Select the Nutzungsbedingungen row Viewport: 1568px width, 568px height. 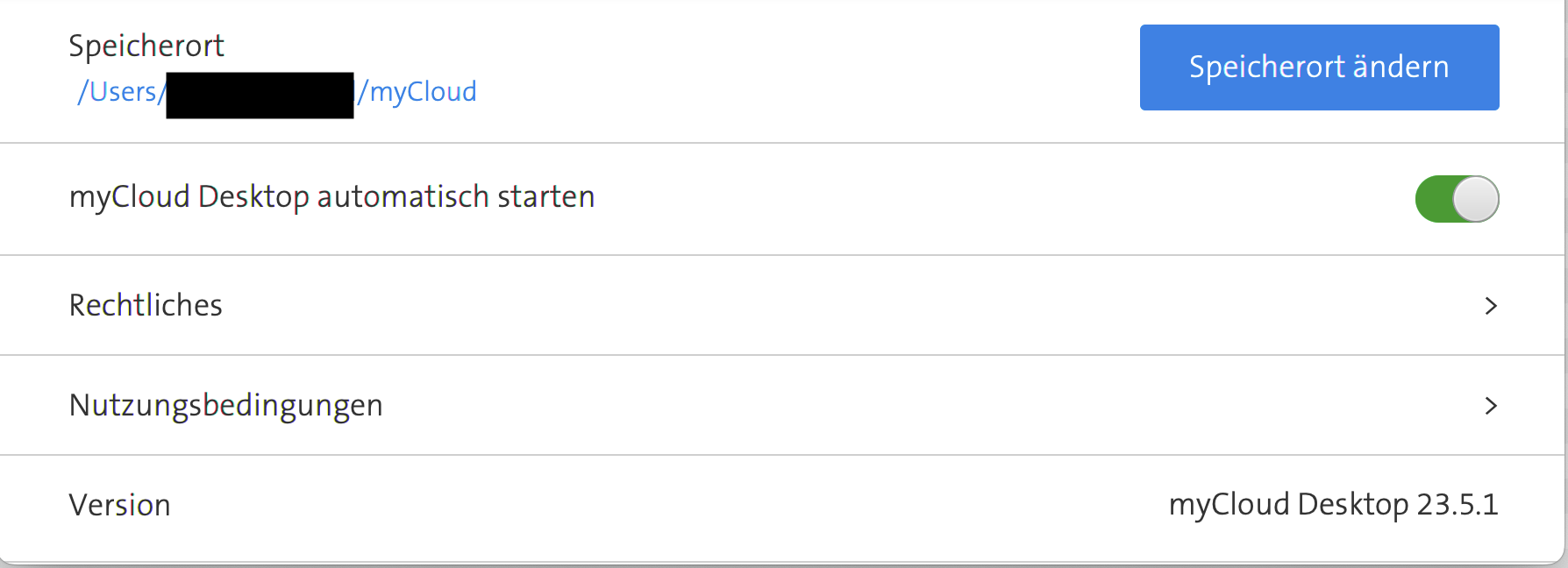pyautogui.click(x=225, y=405)
